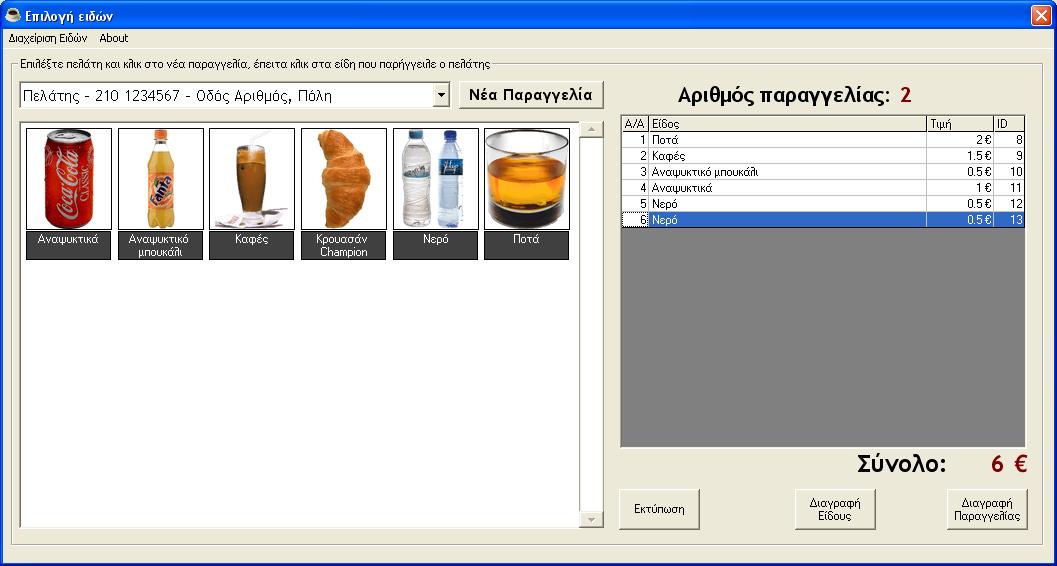1057x566 pixels.
Task: Click the customer combo box text field
Action: [x=226, y=96]
